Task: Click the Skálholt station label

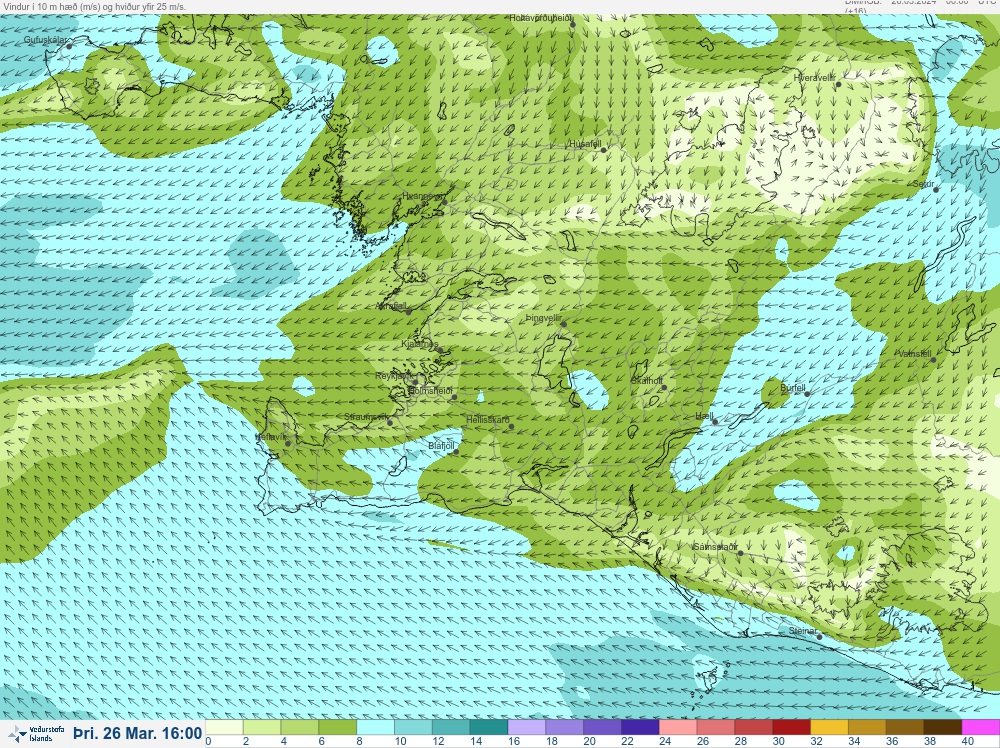Action: [x=647, y=381]
